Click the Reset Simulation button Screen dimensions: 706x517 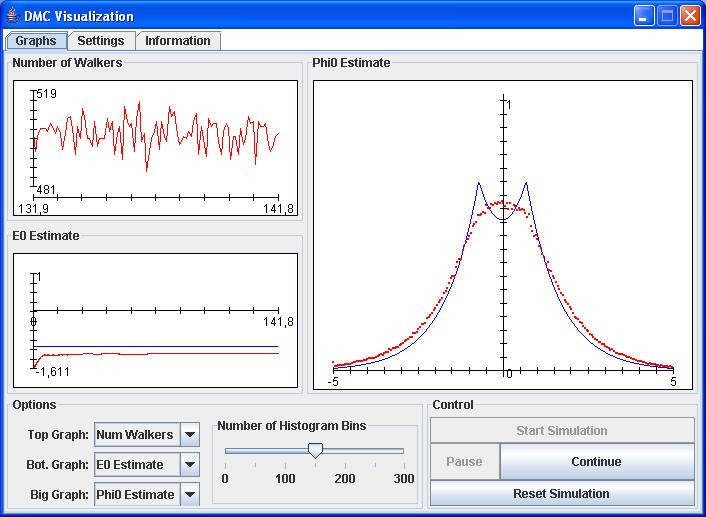(x=562, y=493)
